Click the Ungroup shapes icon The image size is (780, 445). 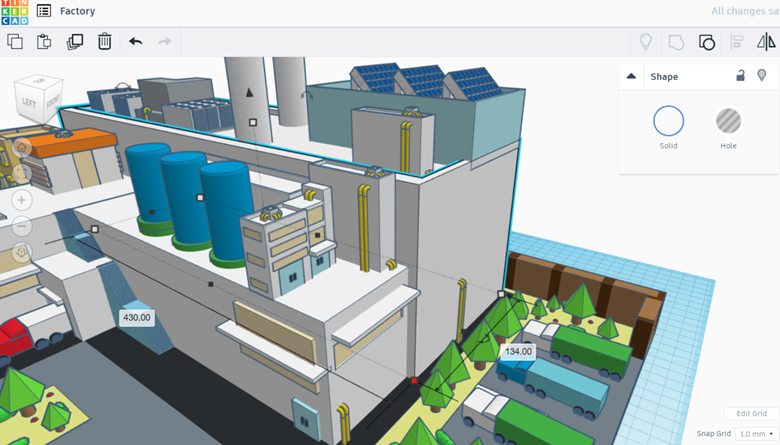[706, 42]
